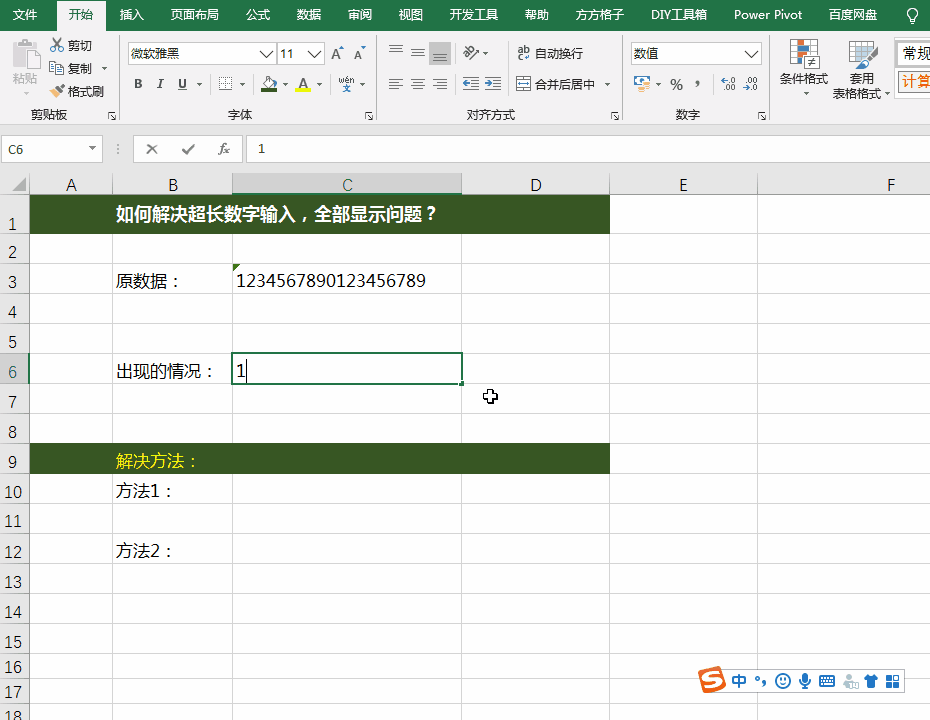This screenshot has height=720, width=930.
Task: Toggle Underline formatting
Action: click(x=182, y=84)
